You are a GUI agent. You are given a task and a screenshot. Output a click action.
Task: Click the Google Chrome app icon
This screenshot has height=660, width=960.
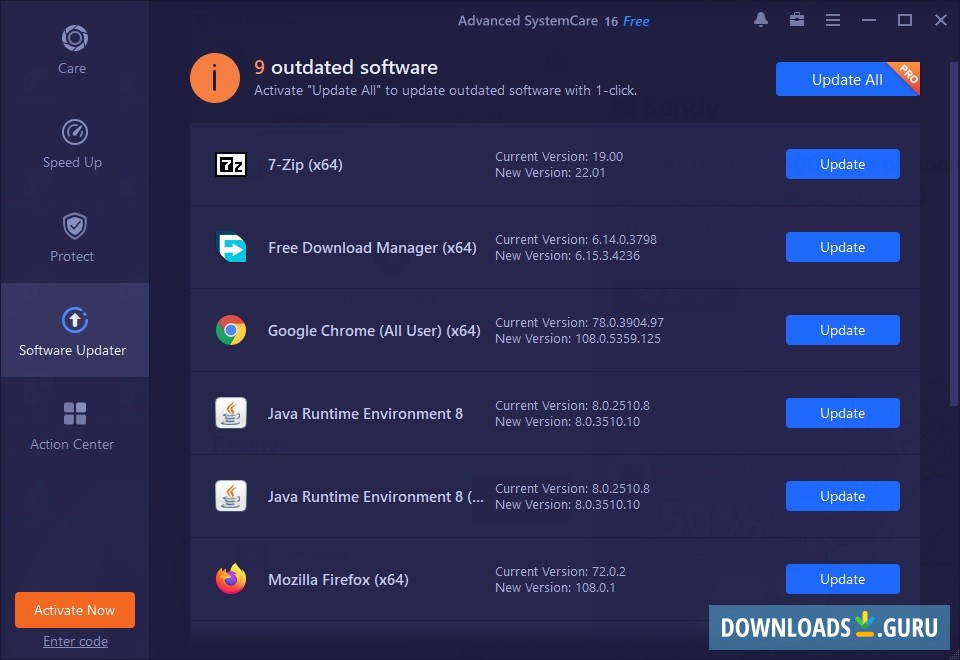click(x=231, y=331)
